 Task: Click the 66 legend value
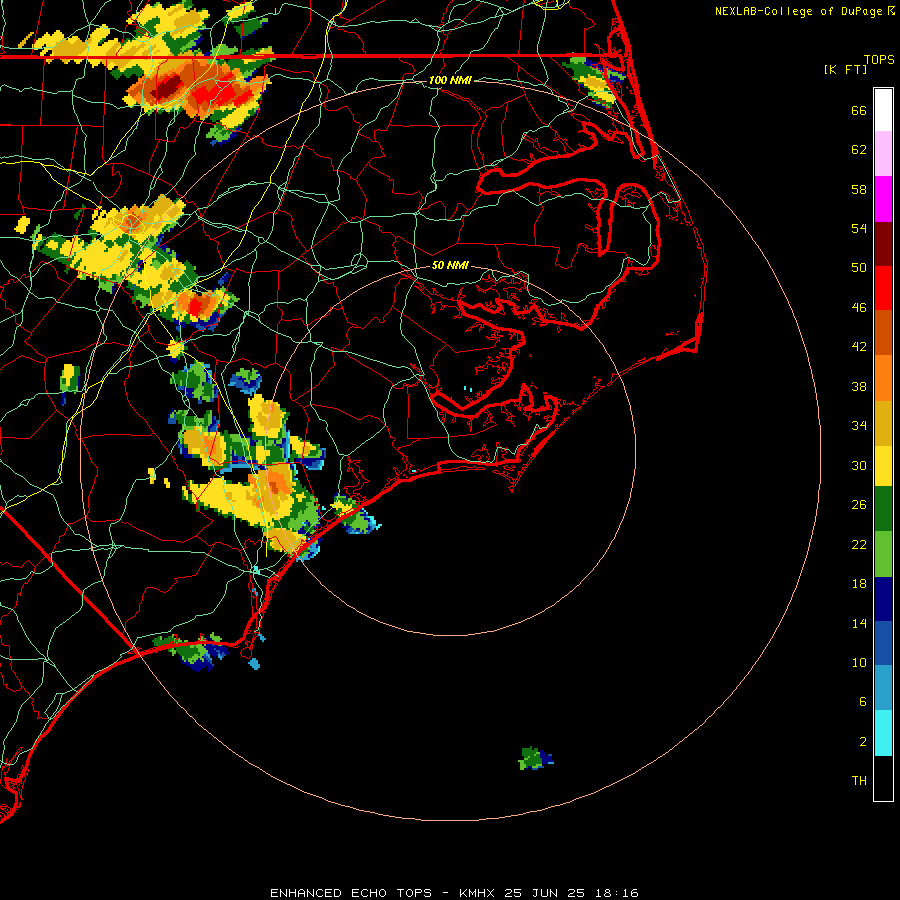coord(859,110)
